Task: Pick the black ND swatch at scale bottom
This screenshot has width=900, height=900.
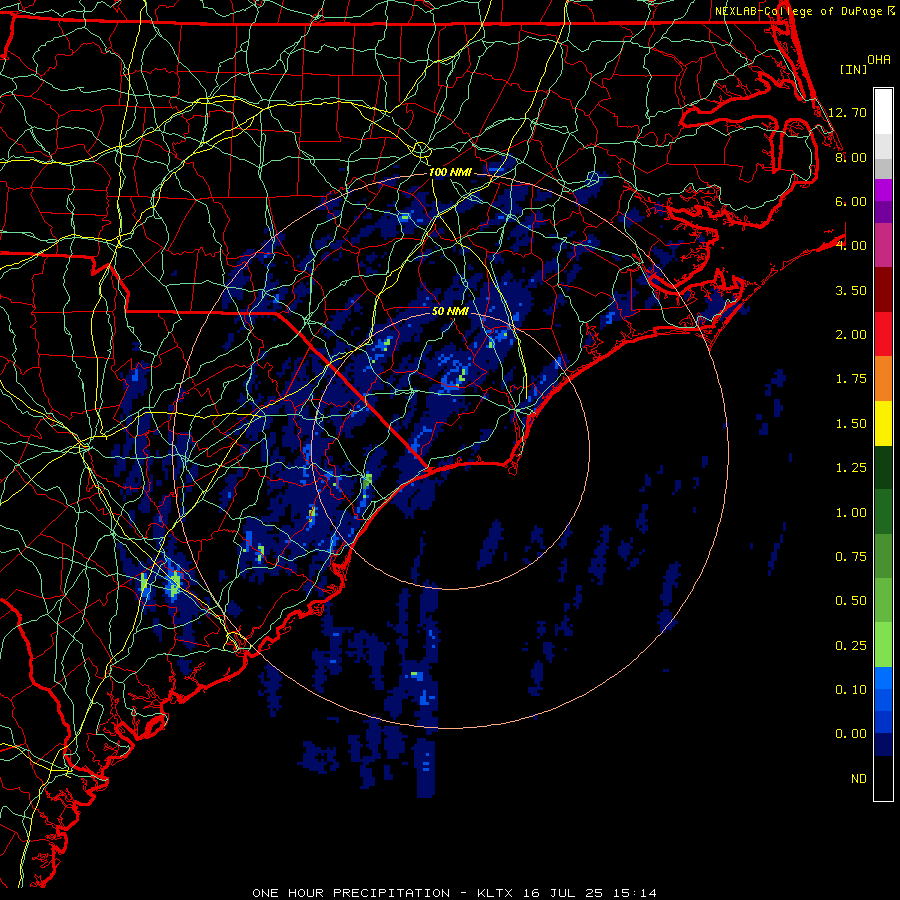Action: (883, 778)
